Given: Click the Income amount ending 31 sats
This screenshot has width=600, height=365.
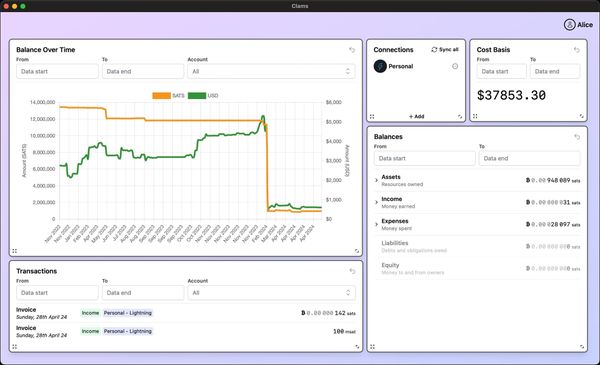Looking at the screenshot, I should 553,202.
